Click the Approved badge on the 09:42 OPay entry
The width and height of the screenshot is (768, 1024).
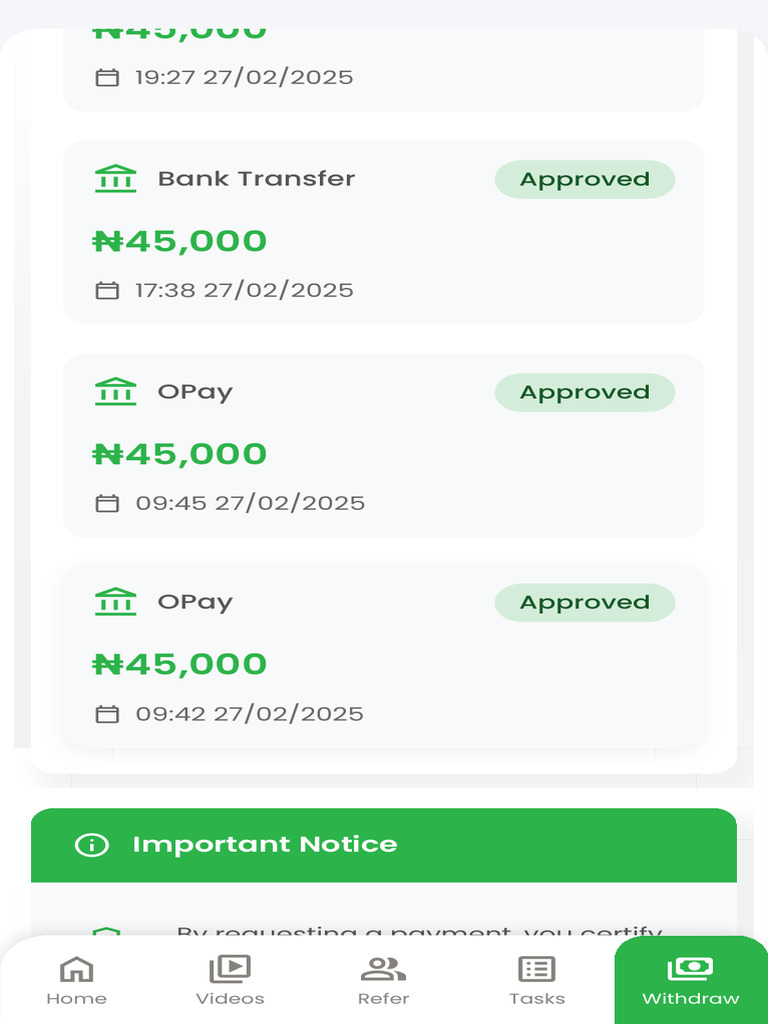(584, 603)
